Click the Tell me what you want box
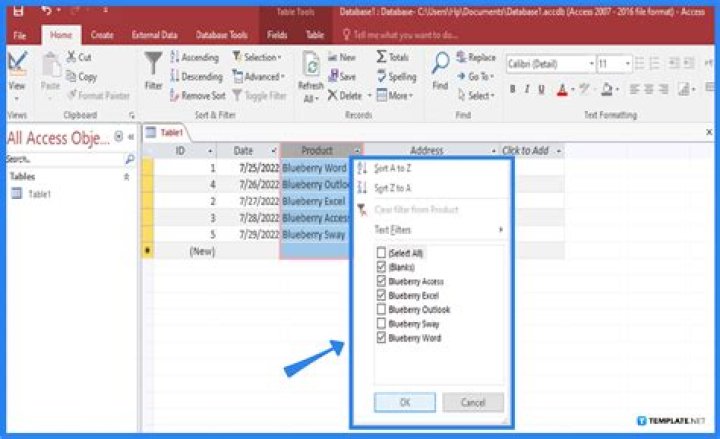Image resolution: width=720 pixels, height=439 pixels. (400, 35)
